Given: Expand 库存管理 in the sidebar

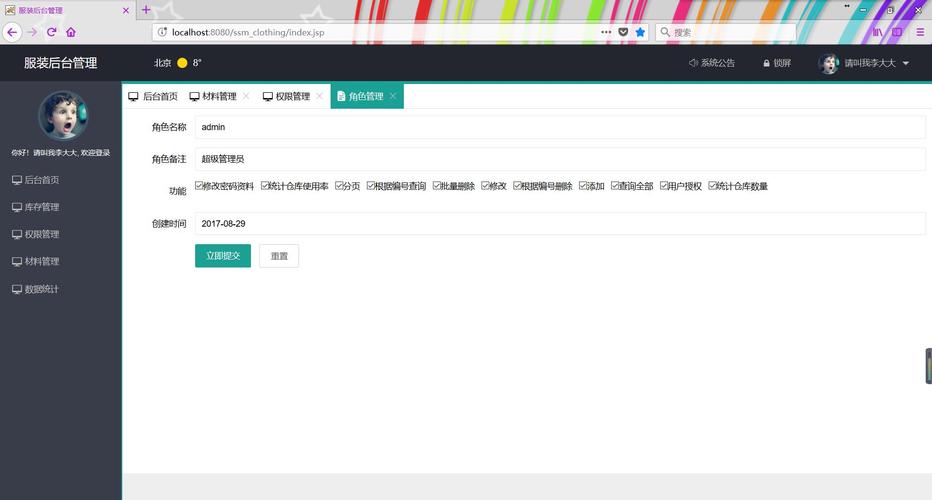Looking at the screenshot, I should (36, 207).
